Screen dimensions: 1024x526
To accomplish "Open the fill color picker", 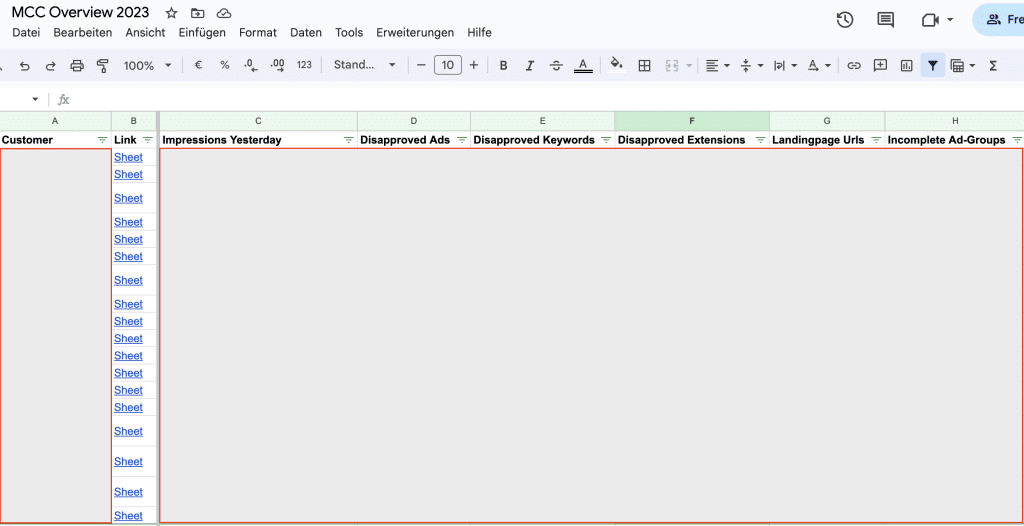I will (x=616, y=65).
